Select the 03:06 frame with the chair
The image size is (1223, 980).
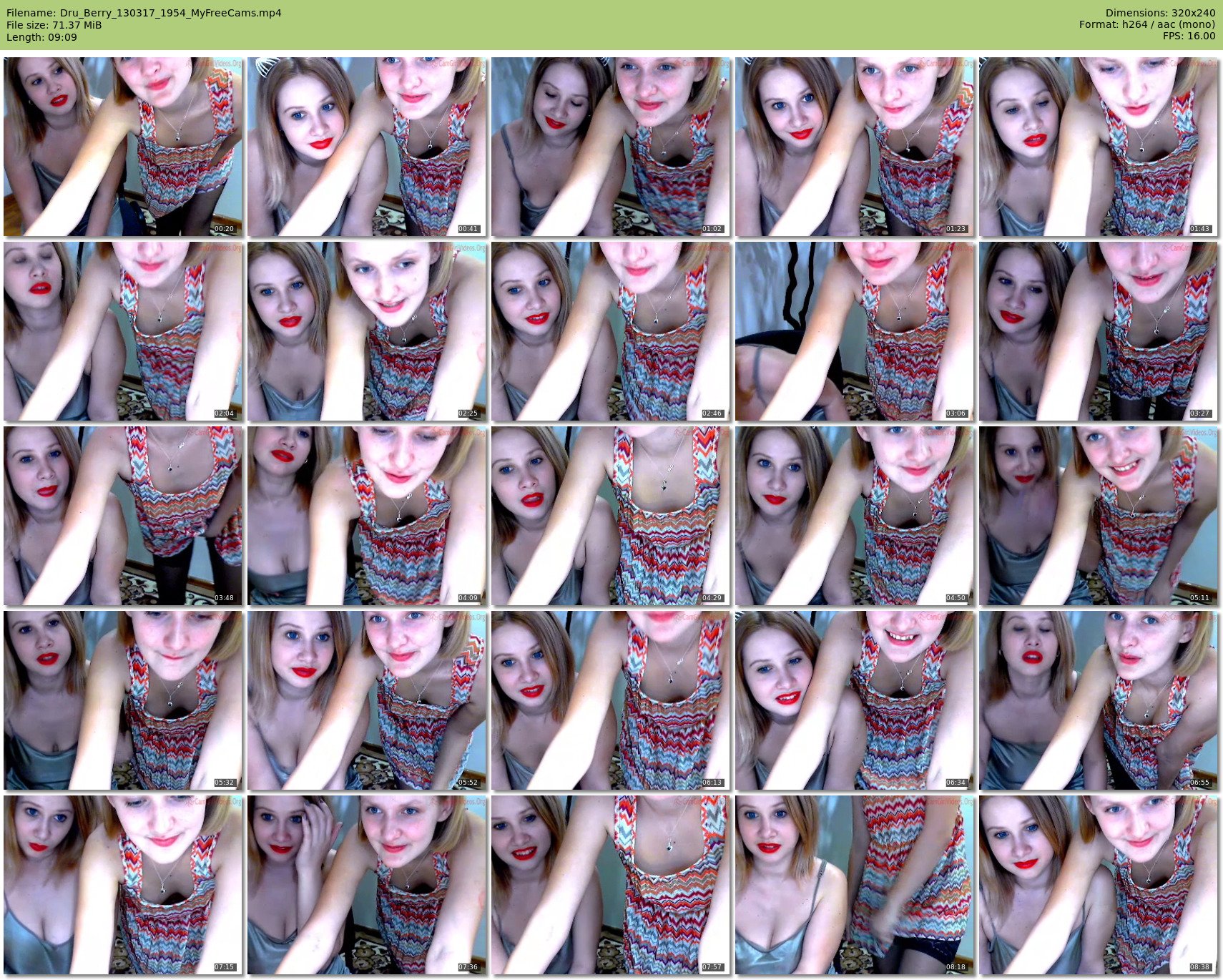click(x=854, y=331)
